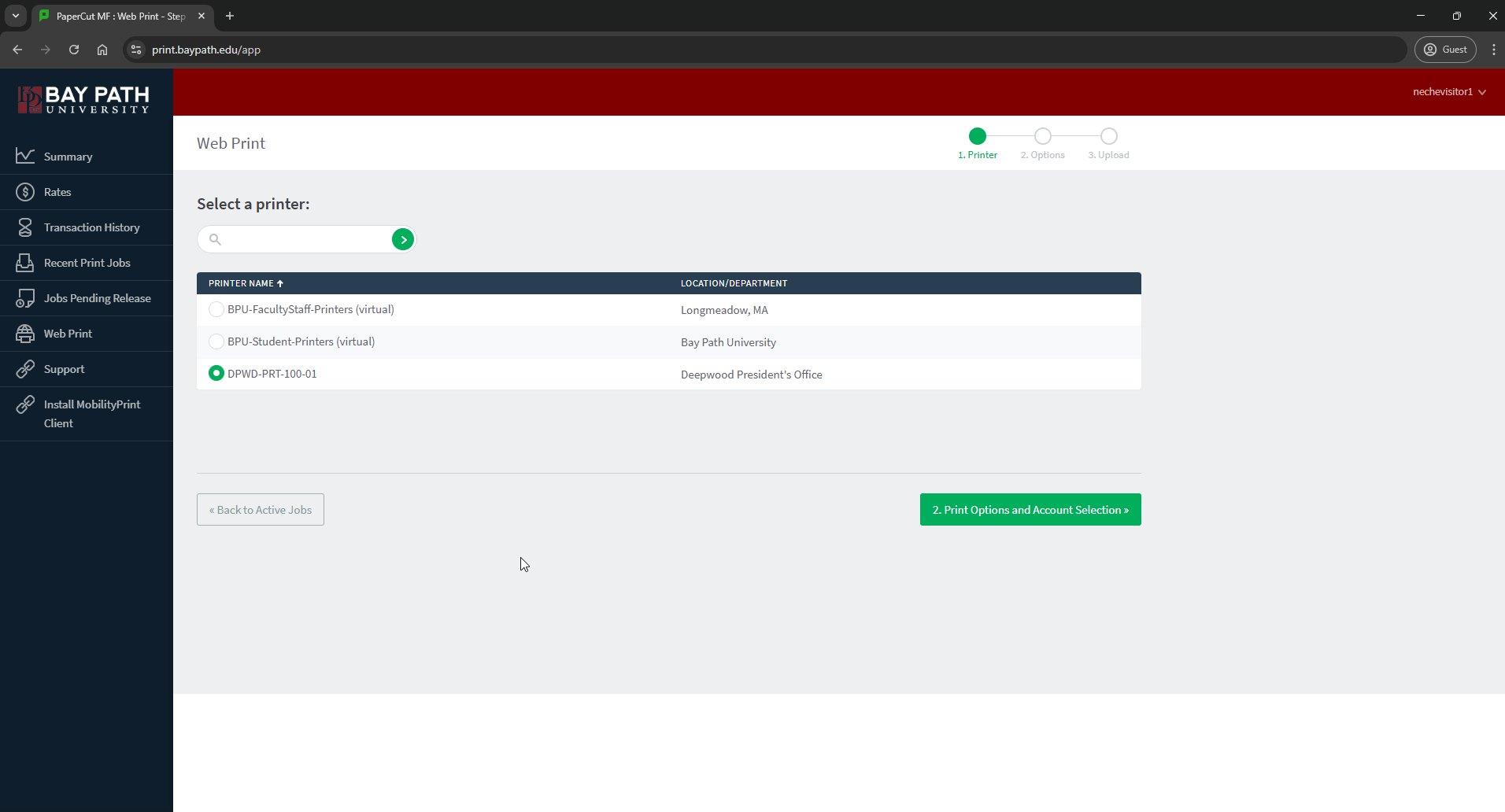Select BPU-Student-Printers (virtual) radio button
This screenshot has height=812, width=1505.
pos(216,341)
